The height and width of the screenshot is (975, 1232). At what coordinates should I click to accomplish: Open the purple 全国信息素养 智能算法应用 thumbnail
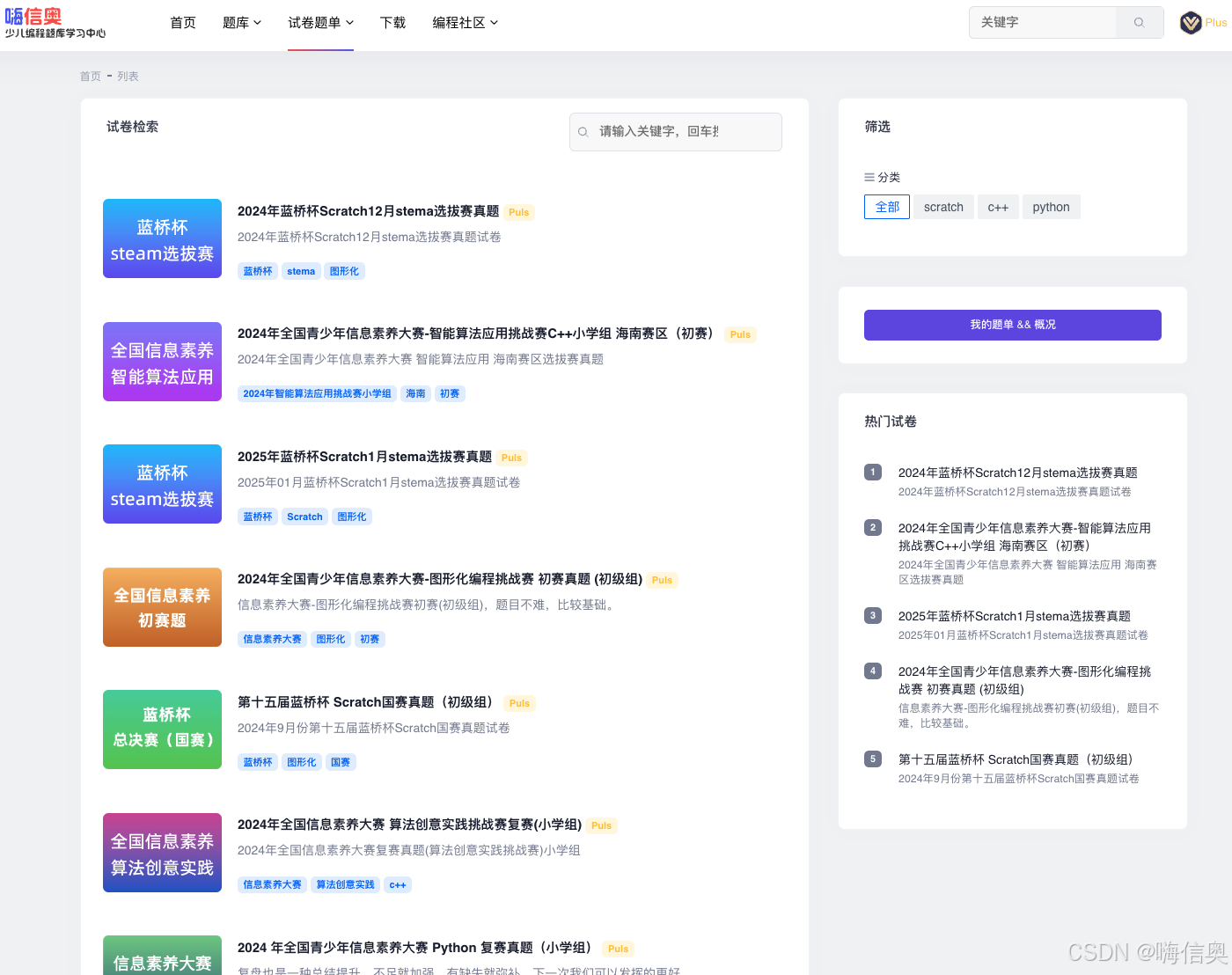point(162,362)
